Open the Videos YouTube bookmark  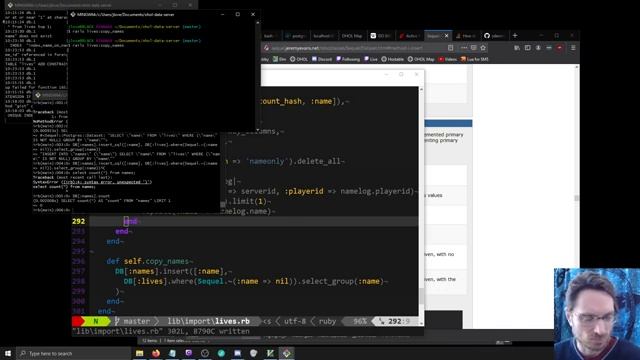(x=447, y=59)
